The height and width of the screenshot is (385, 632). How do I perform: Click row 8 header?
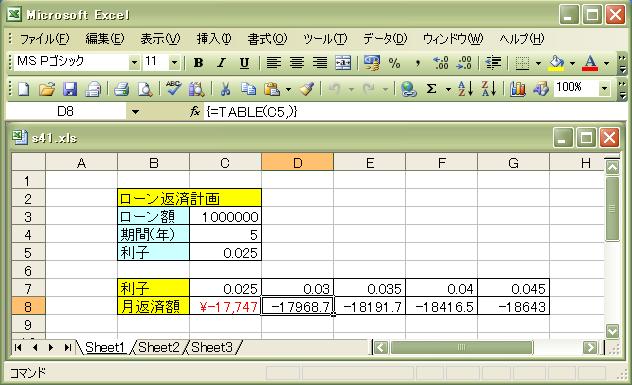(x=28, y=307)
